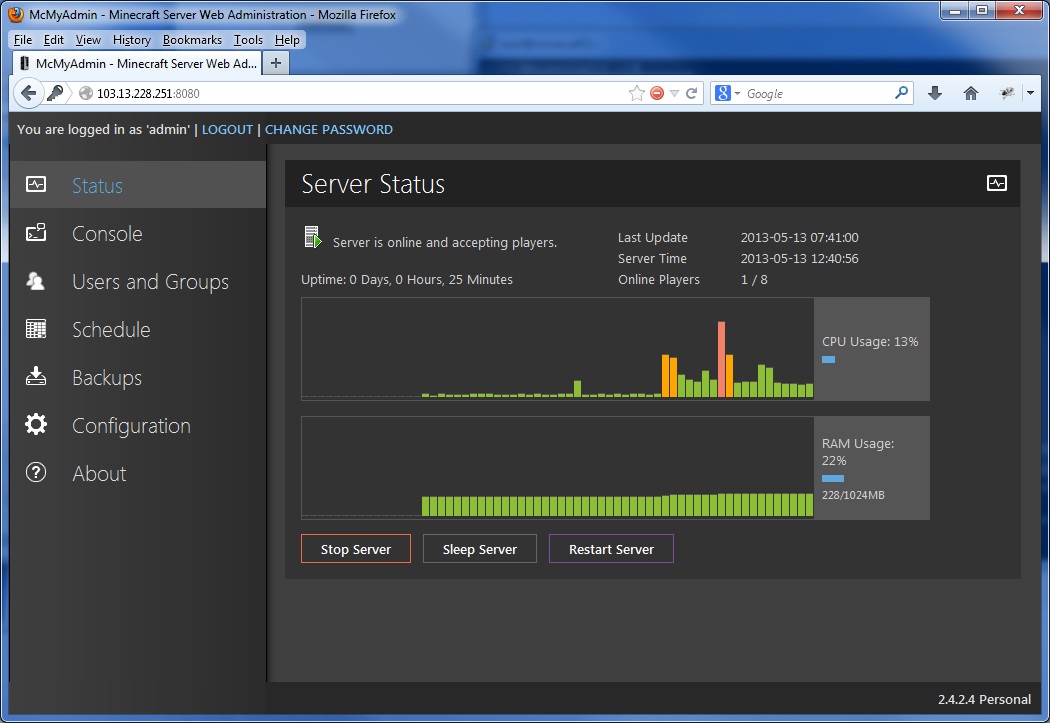Open the Console section
Screen dimensions: 1050x723
tap(138, 234)
